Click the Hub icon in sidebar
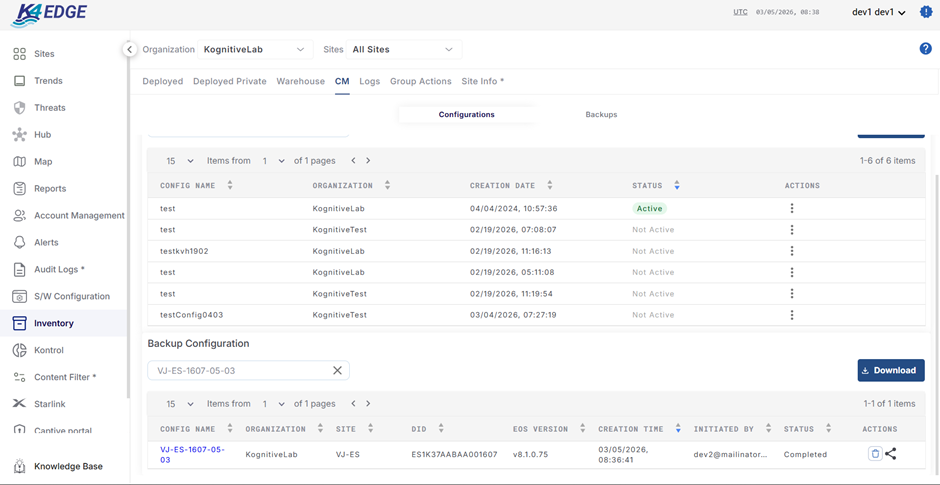 pyautogui.click(x=19, y=135)
